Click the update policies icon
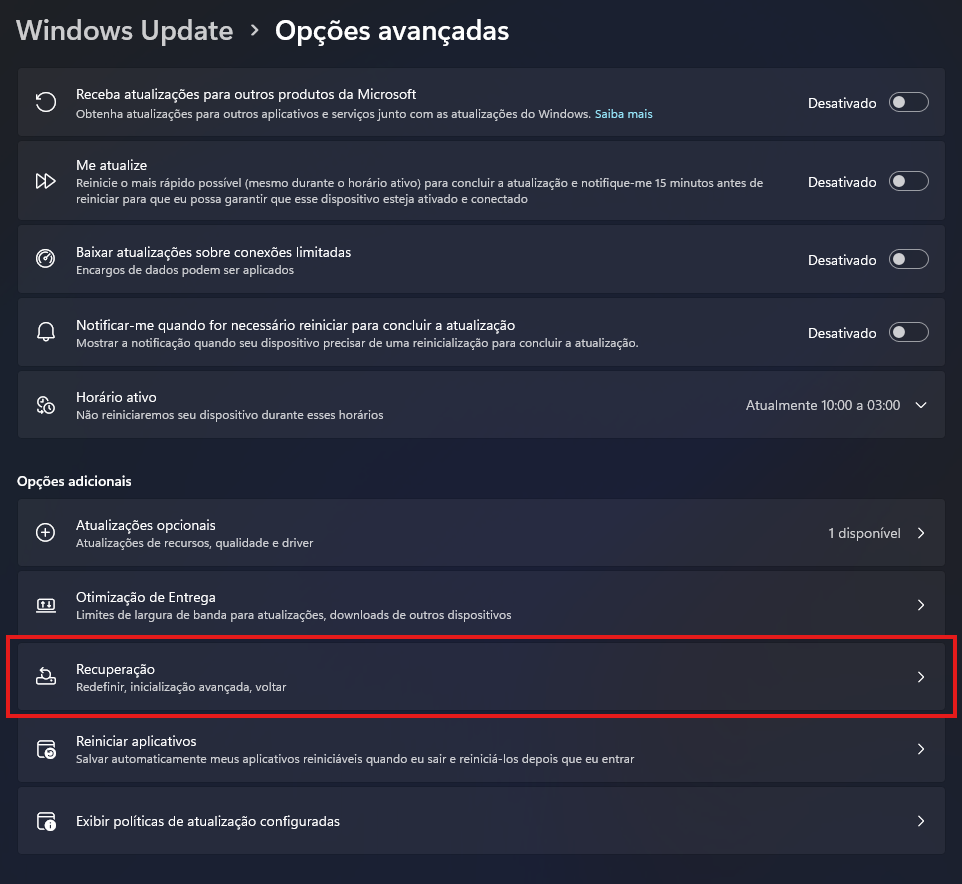This screenshot has width=962, height=884. 45,821
